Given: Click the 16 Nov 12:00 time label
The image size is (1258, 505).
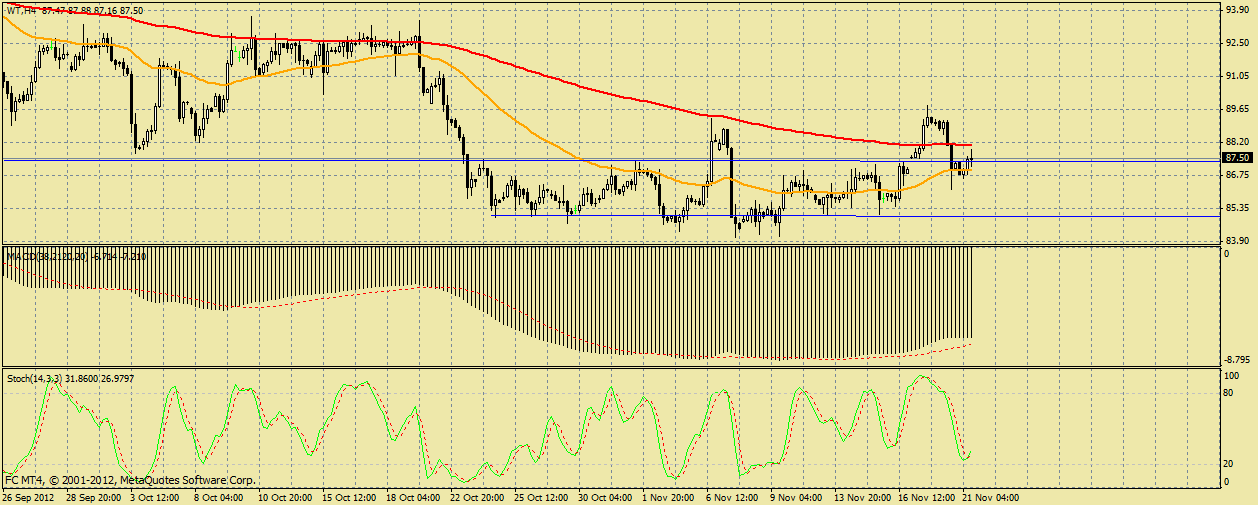Looking at the screenshot, I should point(926,497).
